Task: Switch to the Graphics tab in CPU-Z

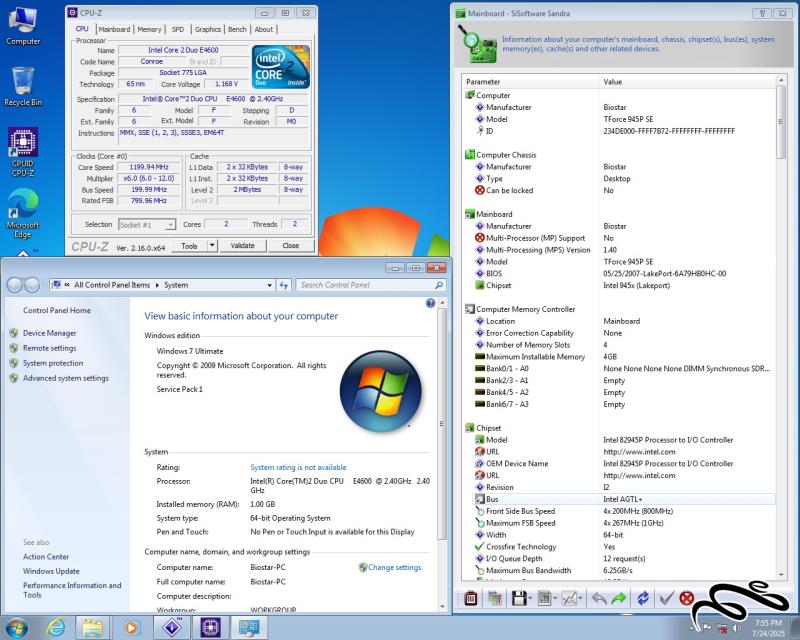Action: click(208, 30)
